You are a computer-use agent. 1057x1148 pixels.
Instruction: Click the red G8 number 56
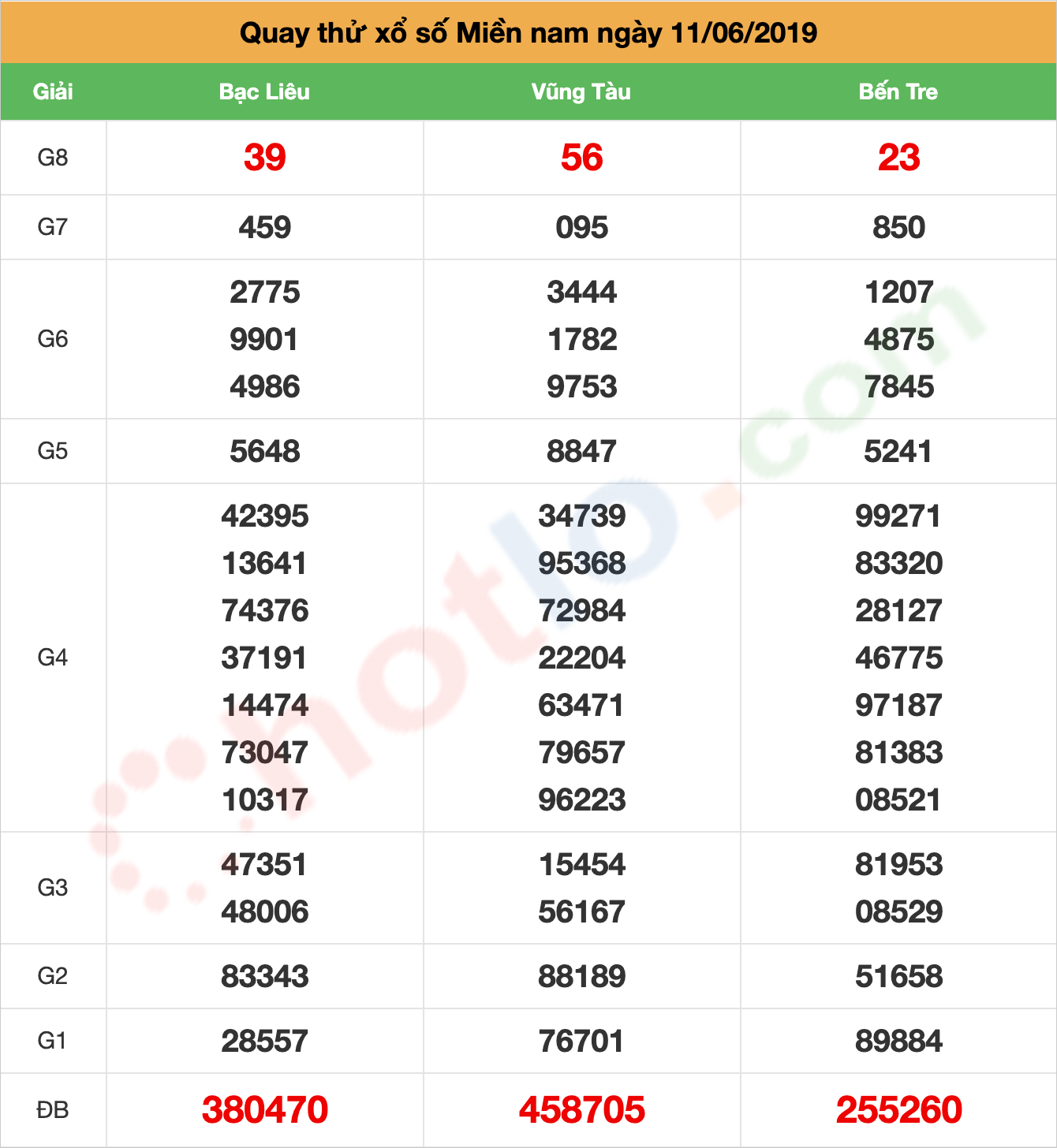pyautogui.click(x=582, y=158)
